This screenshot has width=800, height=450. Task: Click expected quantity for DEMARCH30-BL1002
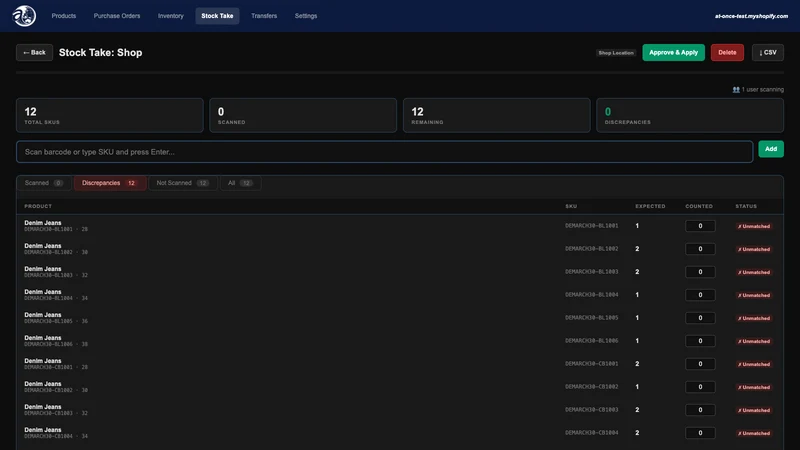[x=637, y=249]
